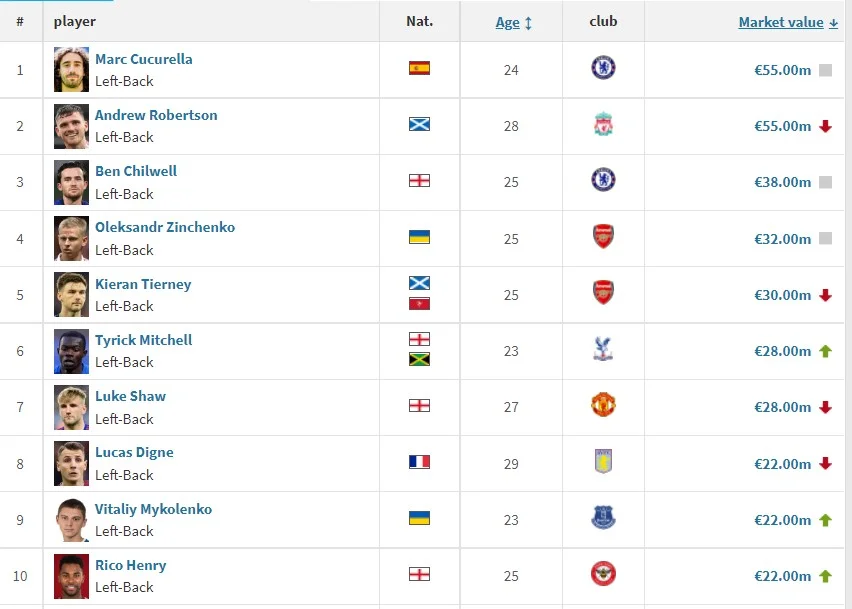Click Spain flag in Marc Cucurella row
Screen dimensions: 852x609
419,69
